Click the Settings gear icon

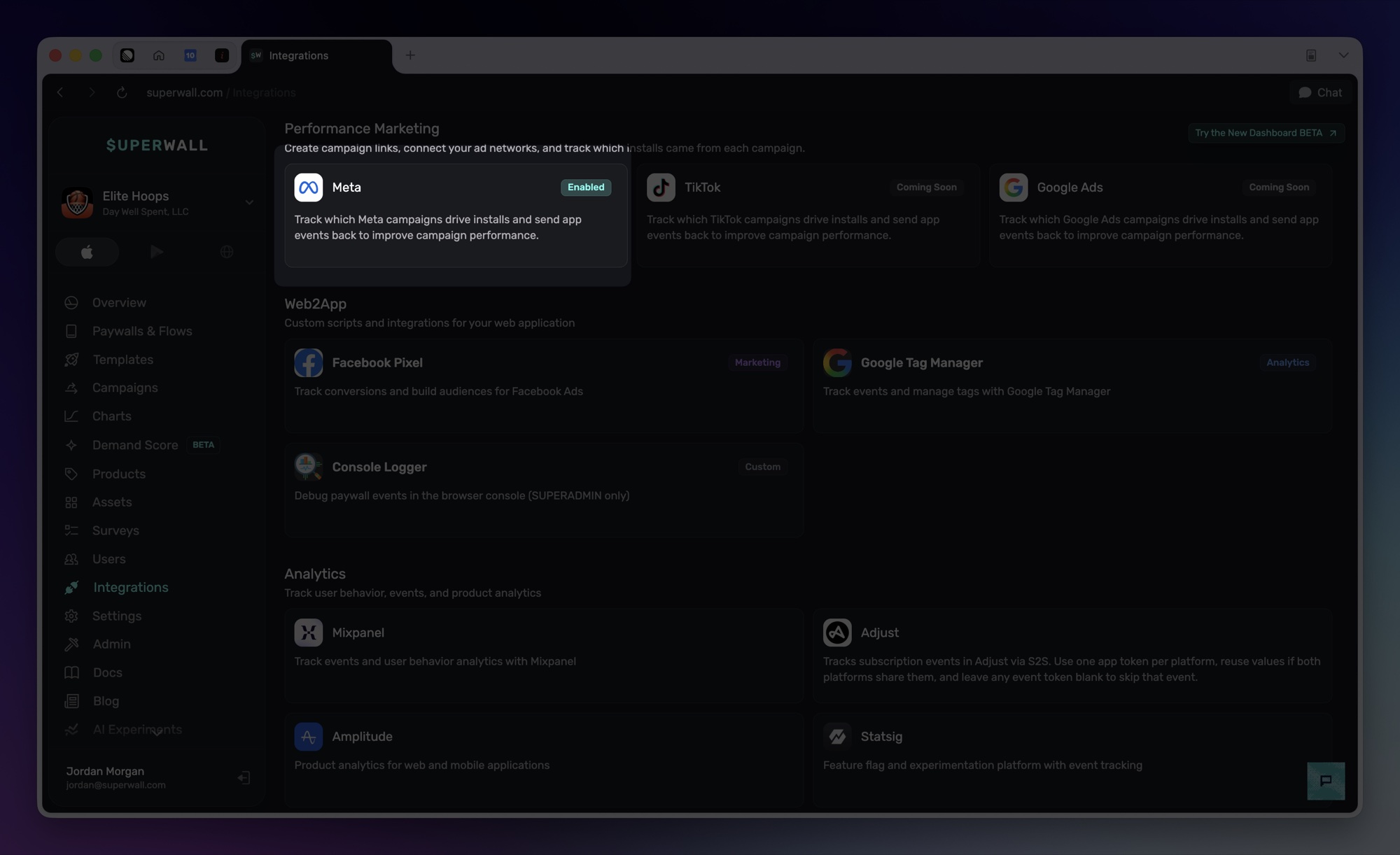click(71, 616)
